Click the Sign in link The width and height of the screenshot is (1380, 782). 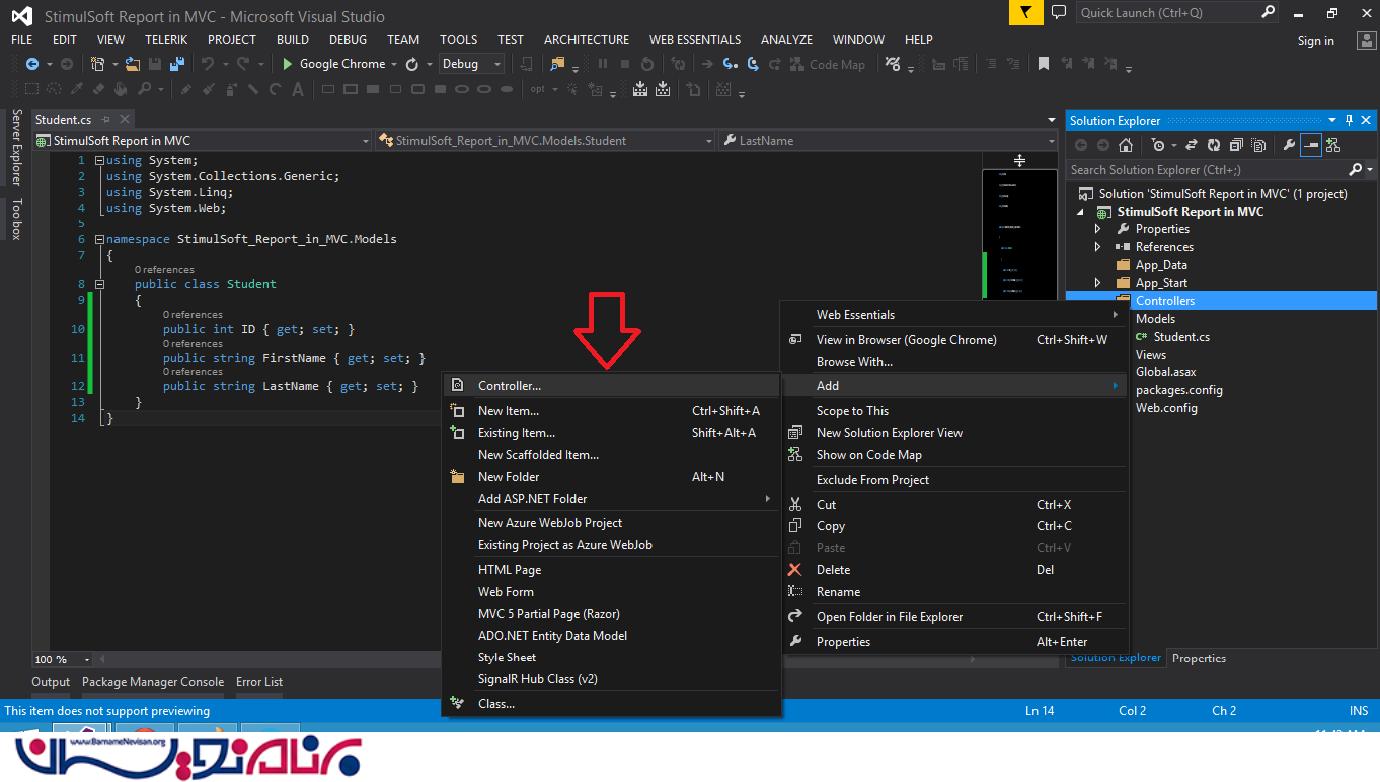(1315, 41)
